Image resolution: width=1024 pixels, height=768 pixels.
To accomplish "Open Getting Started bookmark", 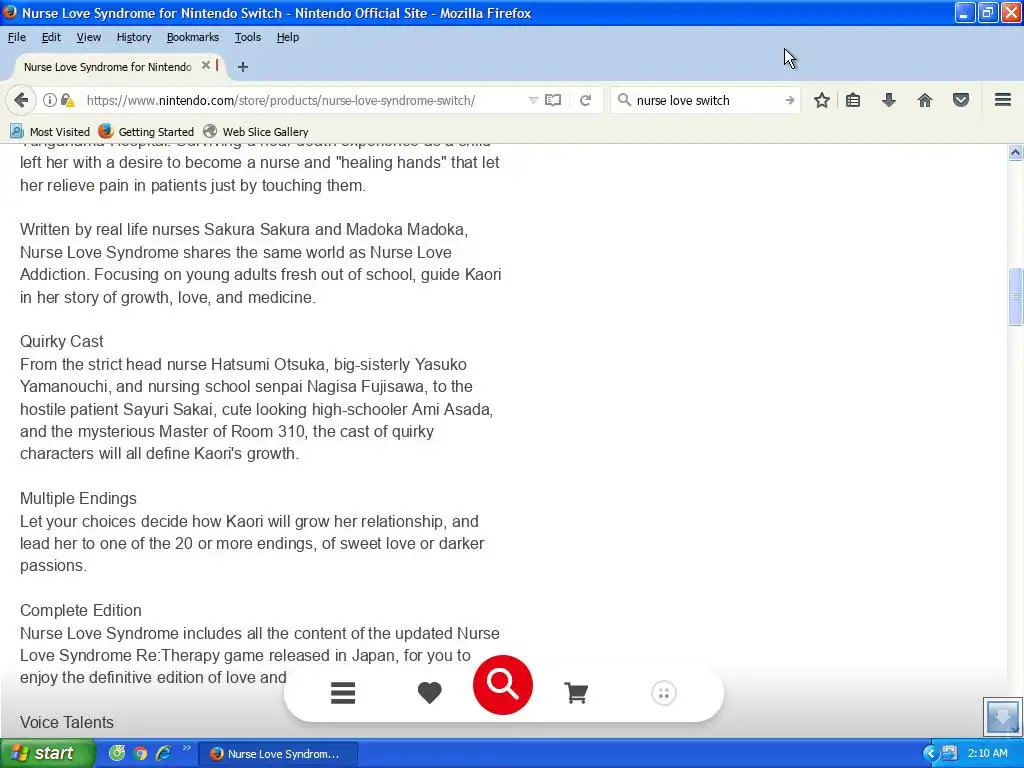I will tap(146, 132).
